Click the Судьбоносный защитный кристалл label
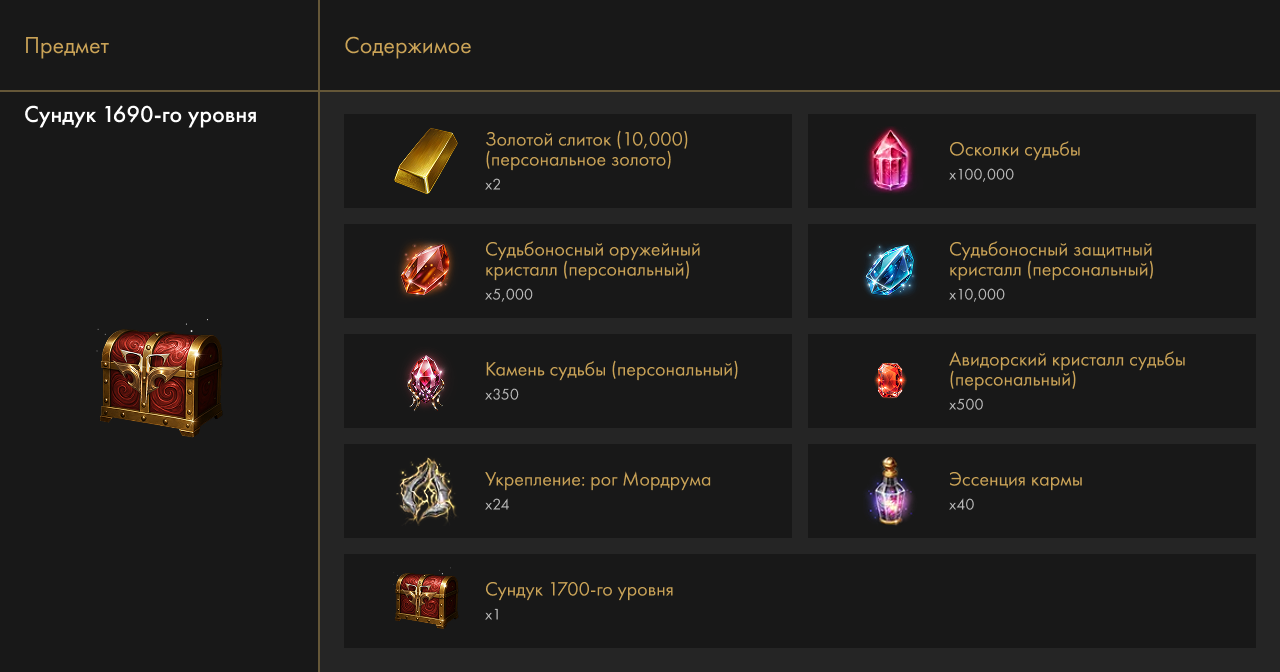This screenshot has width=1280, height=672. [1051, 260]
